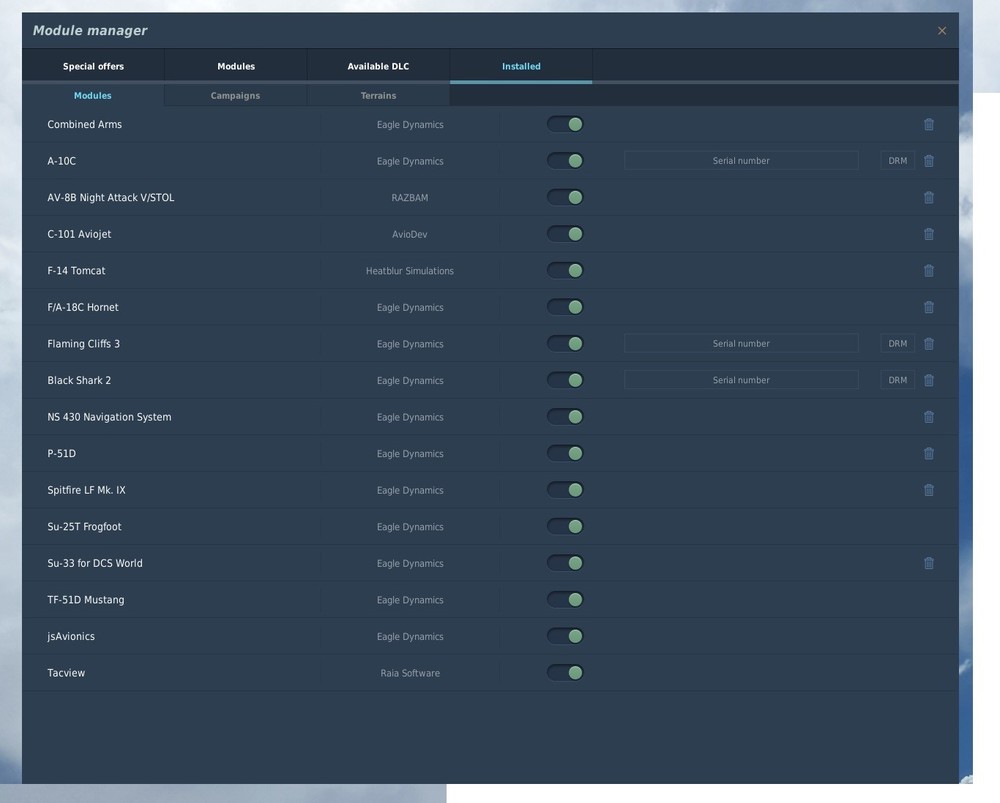This screenshot has height=803, width=1000.
Task: Delete F-14 Tomcat using its trash icon
Action: click(929, 270)
